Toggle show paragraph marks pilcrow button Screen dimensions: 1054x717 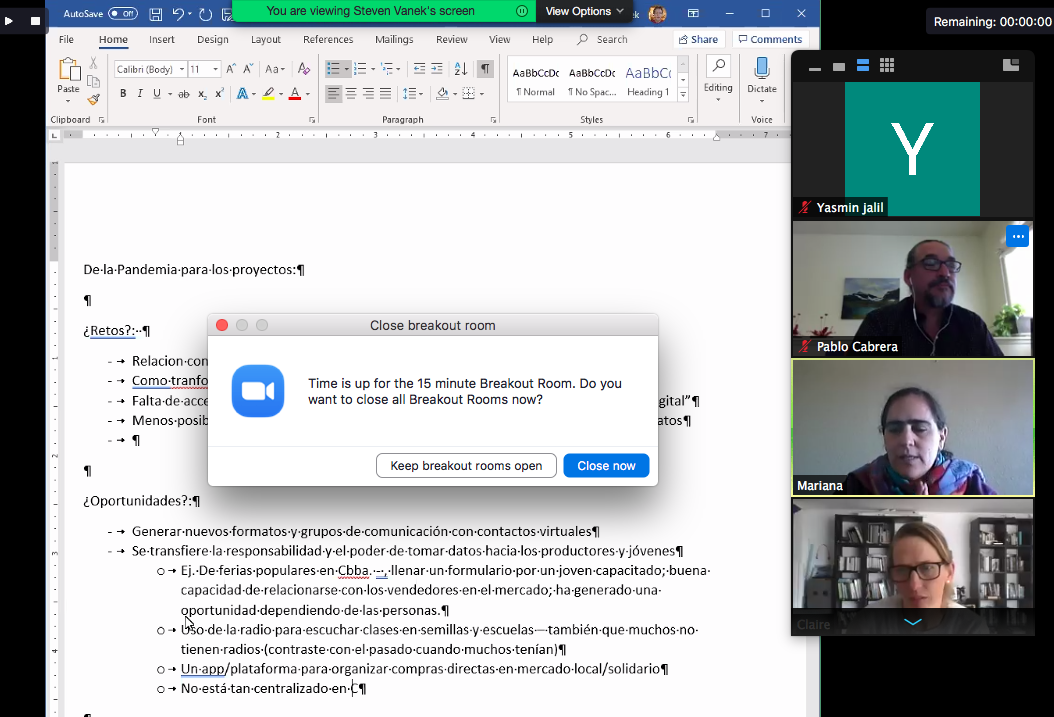[485, 69]
